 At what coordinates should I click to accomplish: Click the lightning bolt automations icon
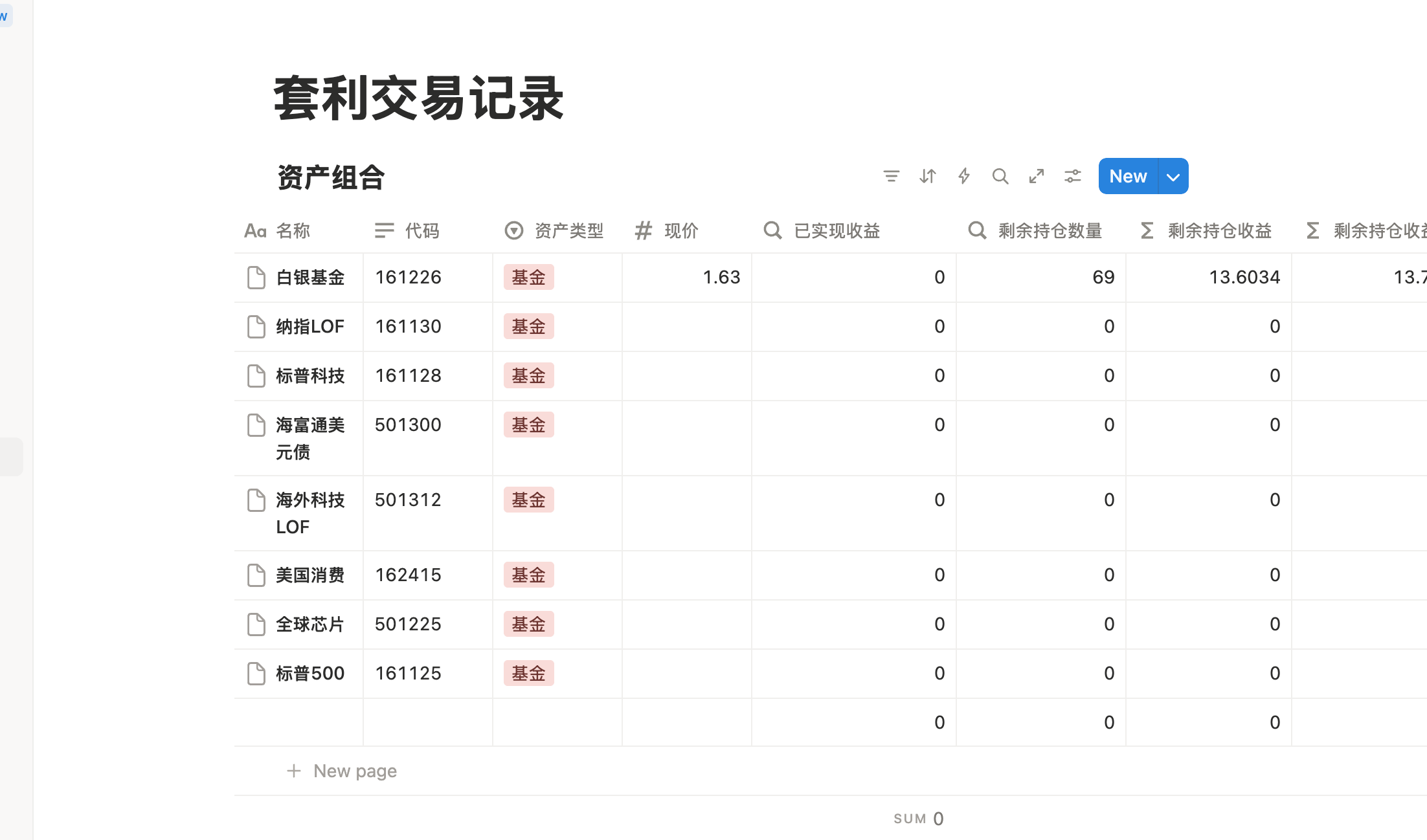pos(964,176)
